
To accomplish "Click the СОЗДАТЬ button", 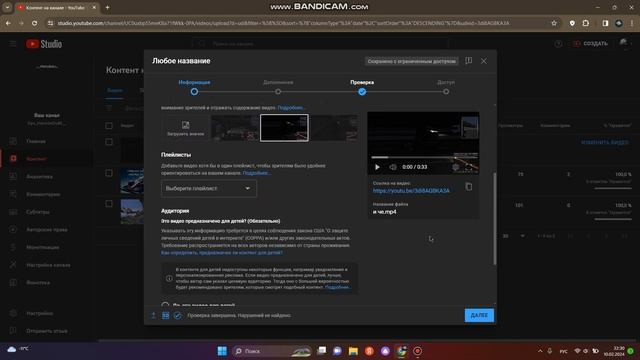I will [x=590, y=44].
